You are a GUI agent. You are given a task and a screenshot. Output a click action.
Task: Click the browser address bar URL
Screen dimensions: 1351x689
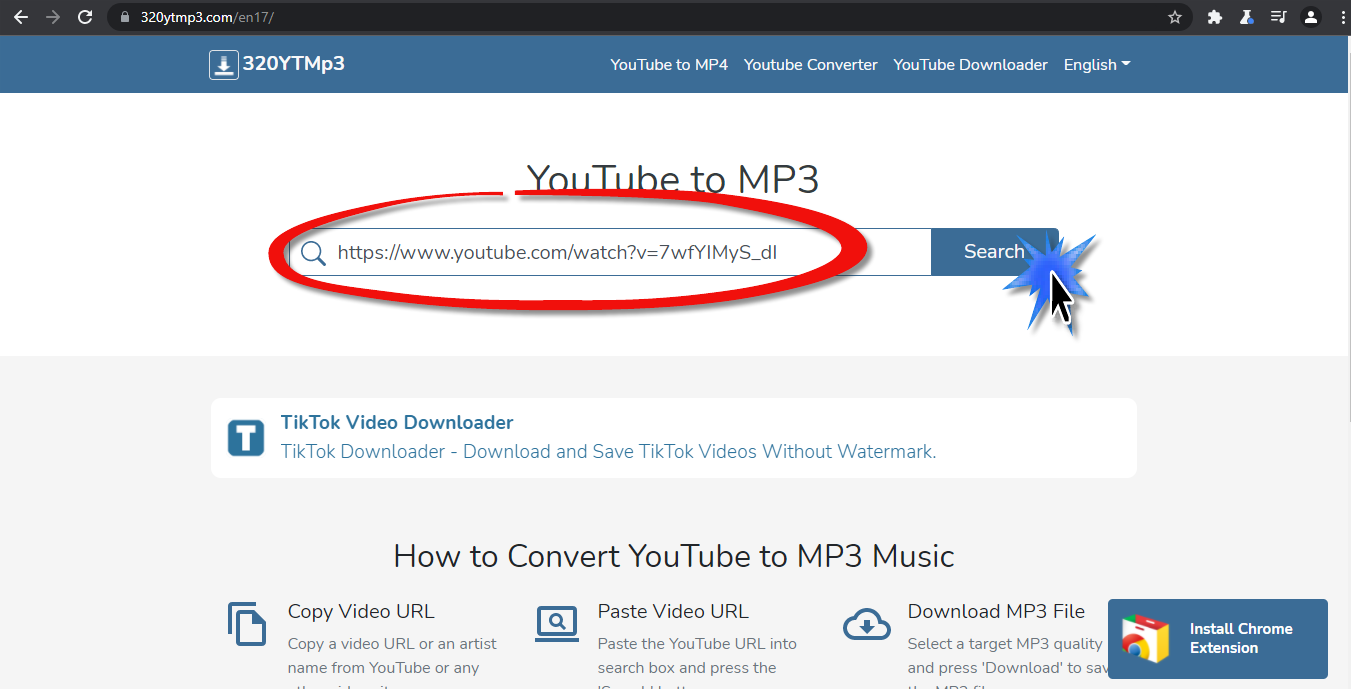click(x=207, y=18)
